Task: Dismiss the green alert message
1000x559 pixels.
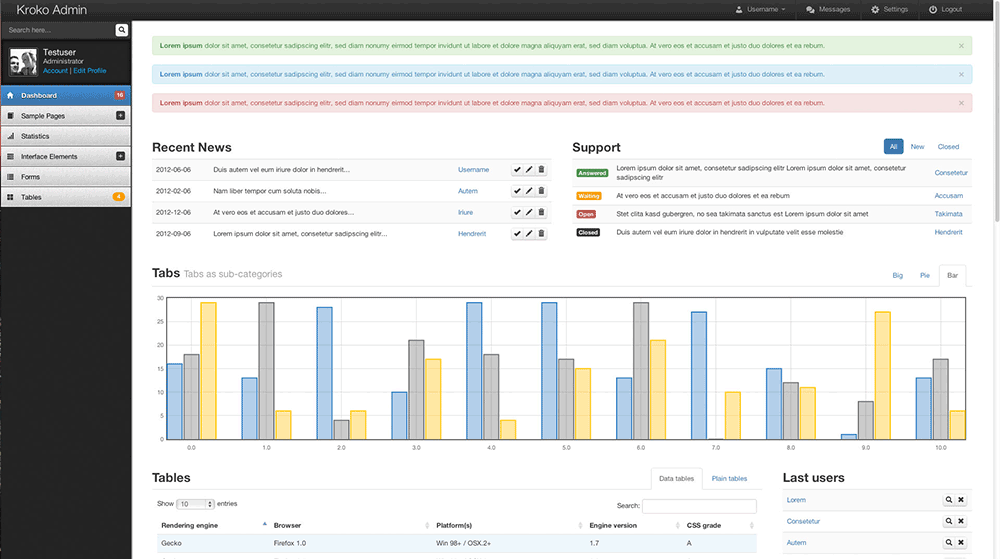Action: (x=962, y=46)
